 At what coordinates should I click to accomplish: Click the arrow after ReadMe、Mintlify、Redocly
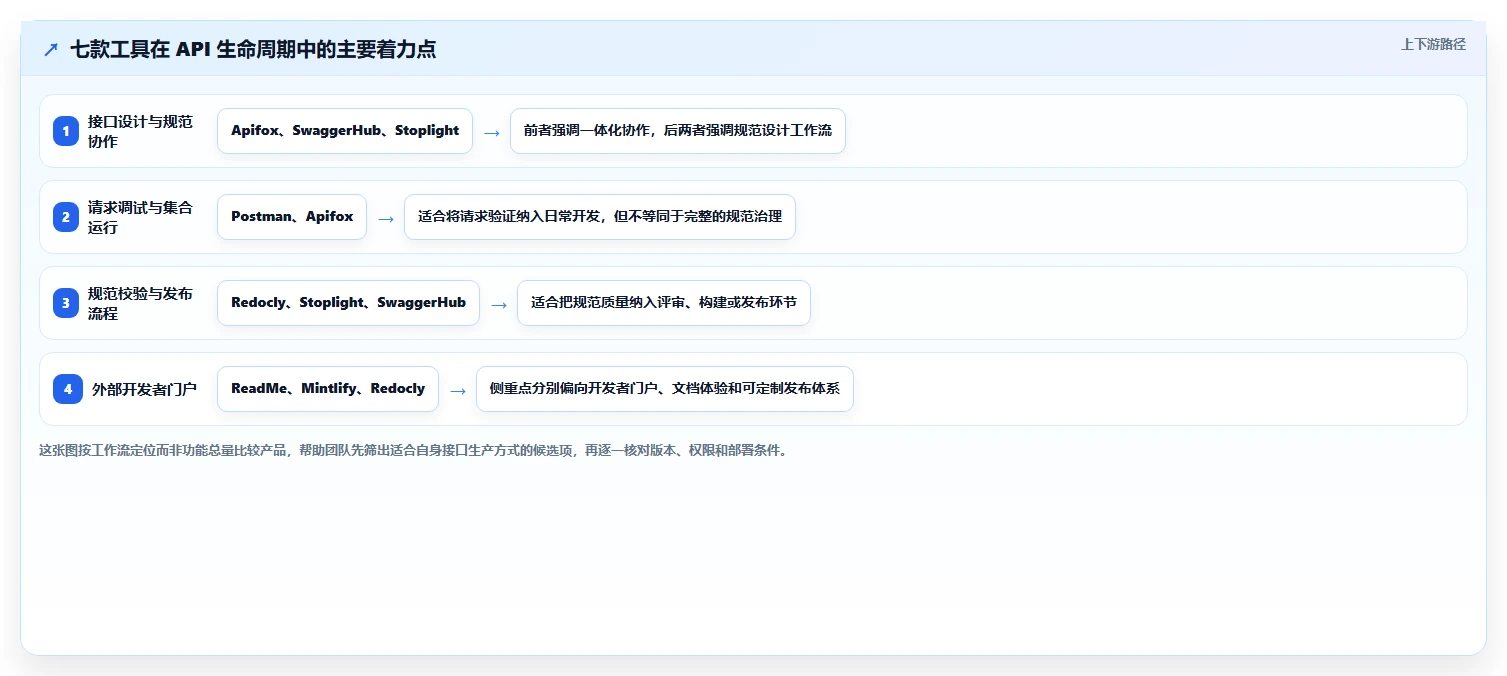tap(457, 390)
